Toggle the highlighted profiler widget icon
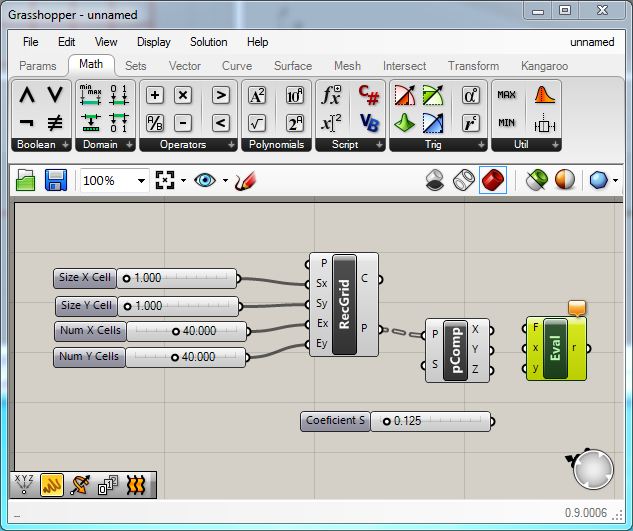633x531 pixels. coord(52,485)
